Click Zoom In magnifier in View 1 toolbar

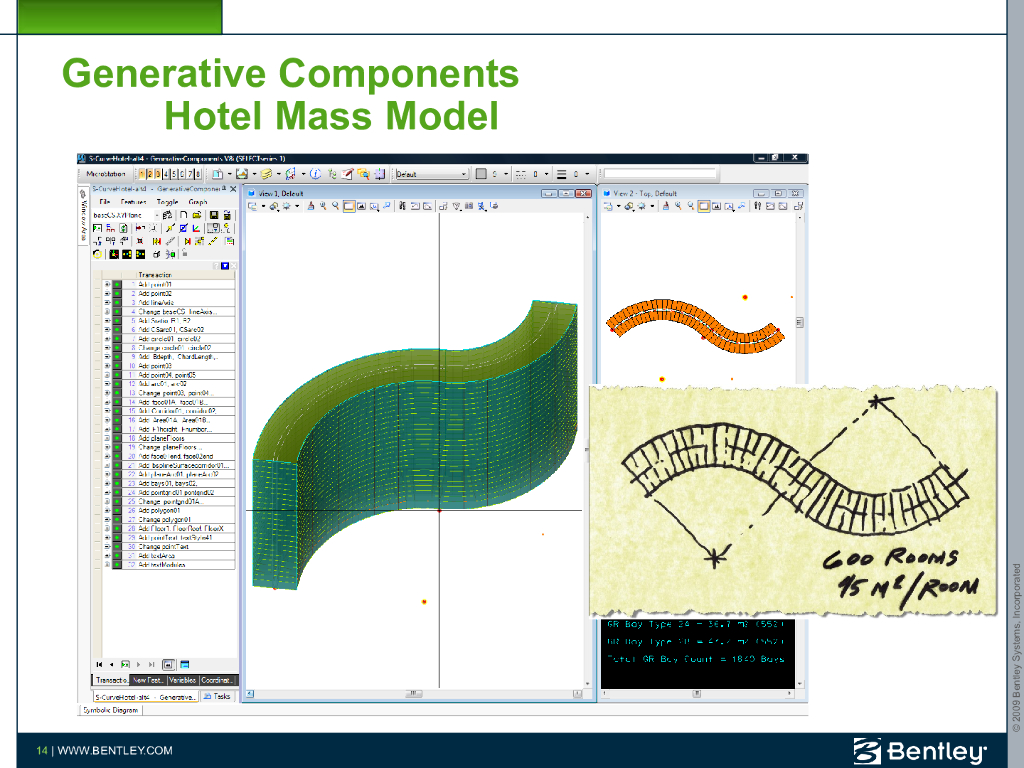pyautogui.click(x=323, y=206)
